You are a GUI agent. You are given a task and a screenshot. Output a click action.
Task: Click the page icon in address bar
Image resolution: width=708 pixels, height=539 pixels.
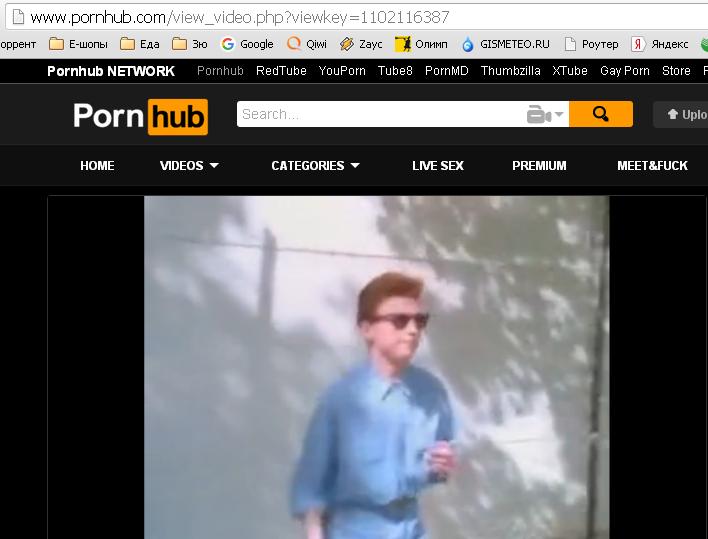(18, 17)
